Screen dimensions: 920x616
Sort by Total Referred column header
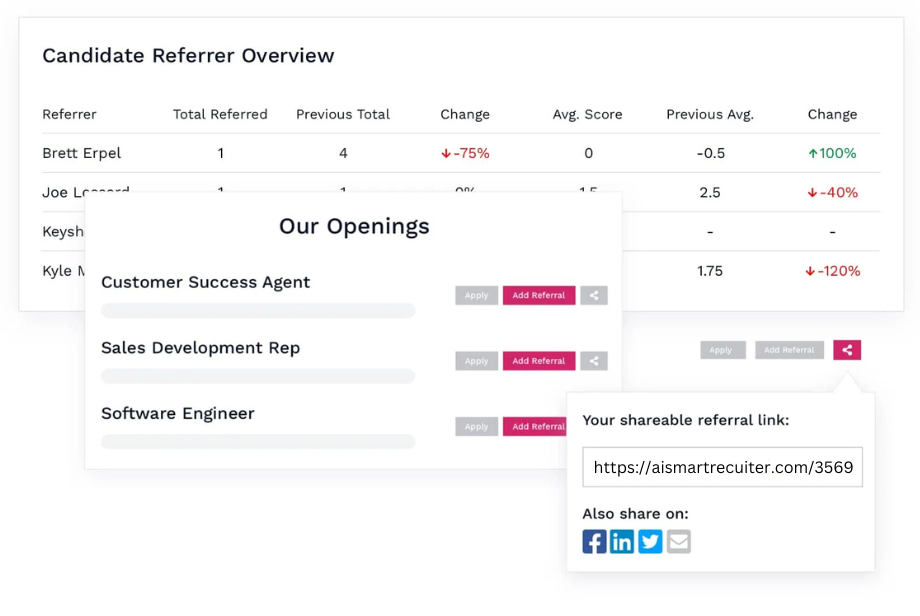click(220, 114)
